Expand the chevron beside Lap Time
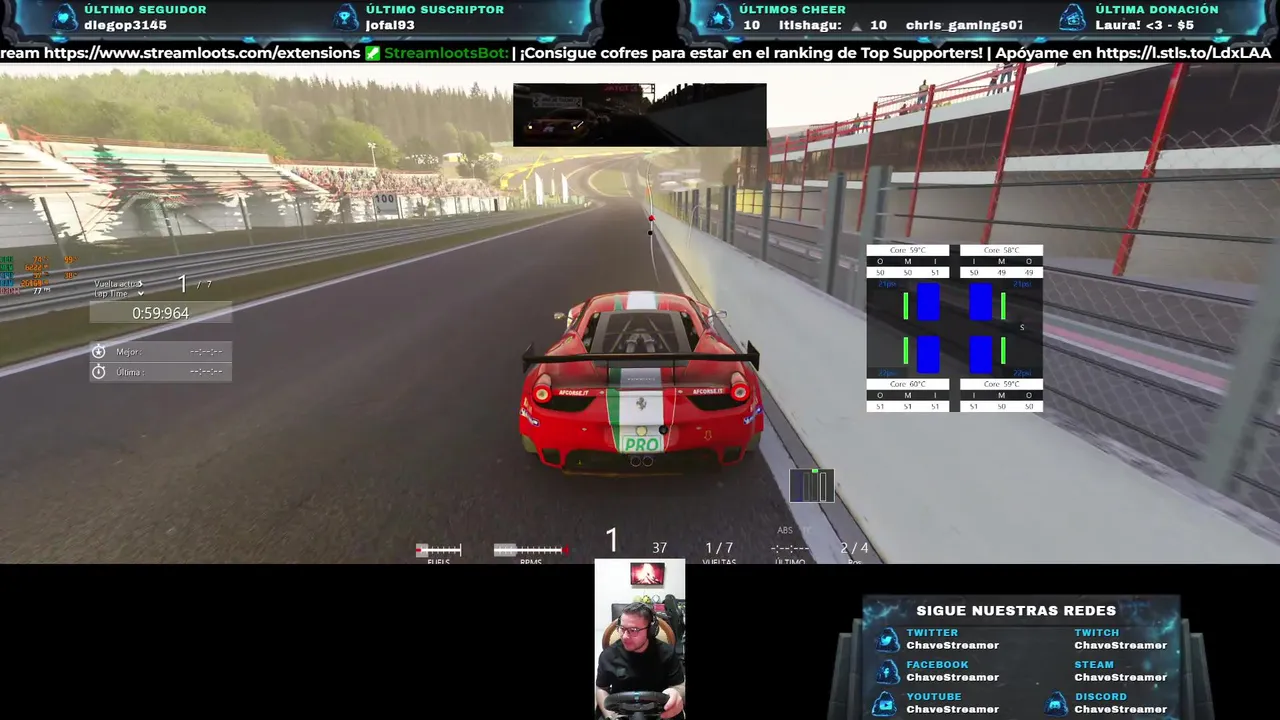 140,294
